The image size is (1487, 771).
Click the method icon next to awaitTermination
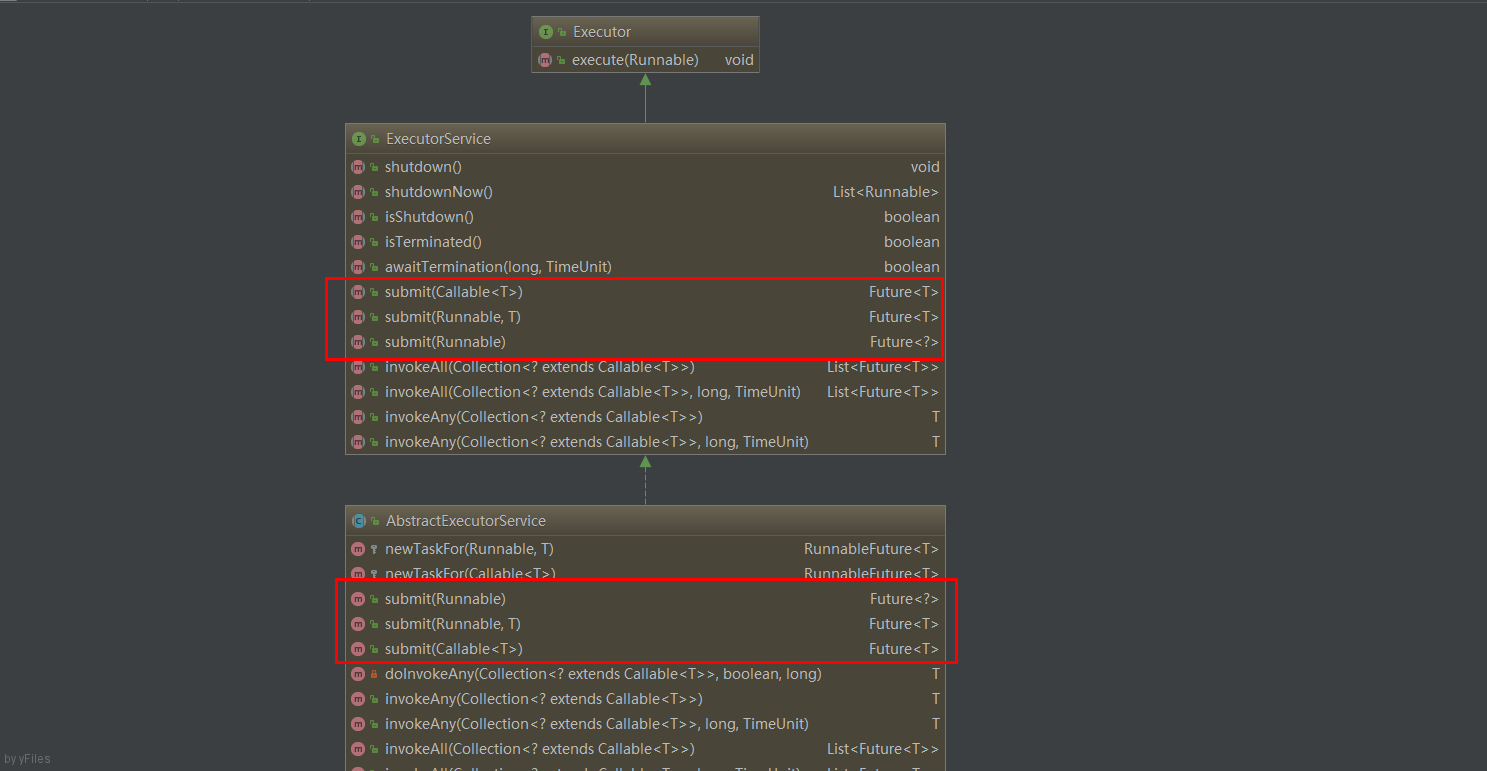pyautogui.click(x=358, y=267)
